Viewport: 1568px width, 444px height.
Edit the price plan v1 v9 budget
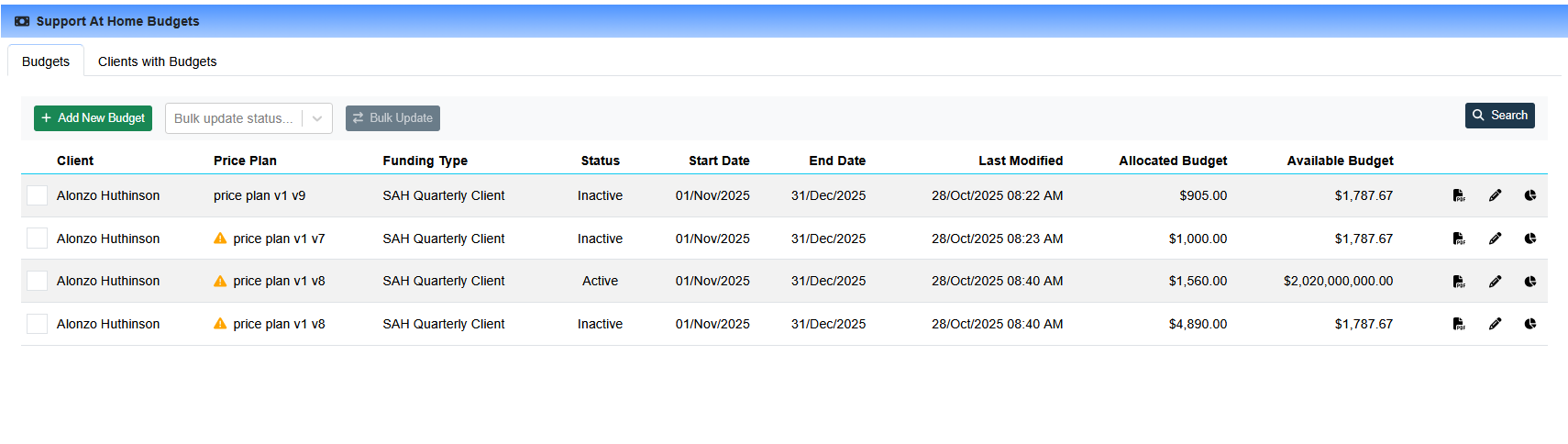(1495, 195)
